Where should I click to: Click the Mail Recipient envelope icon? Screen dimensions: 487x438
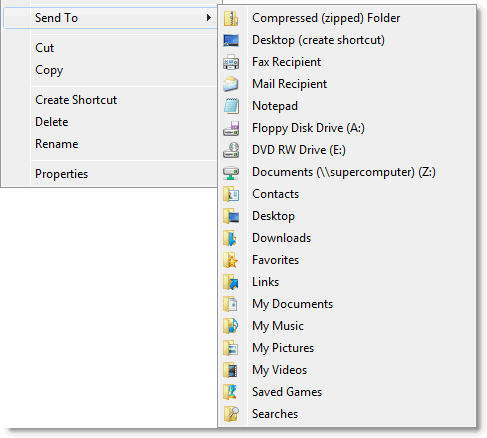(x=231, y=84)
